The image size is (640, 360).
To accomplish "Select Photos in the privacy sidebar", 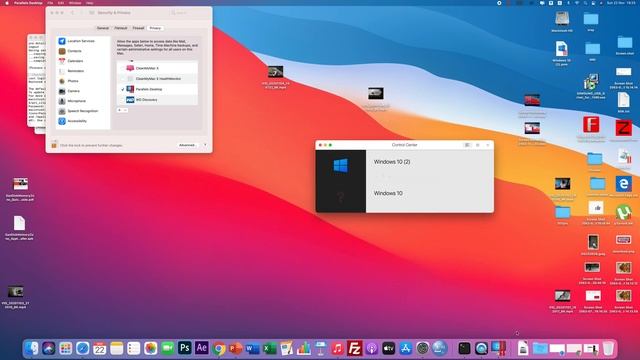I will pyautogui.click(x=82, y=81).
